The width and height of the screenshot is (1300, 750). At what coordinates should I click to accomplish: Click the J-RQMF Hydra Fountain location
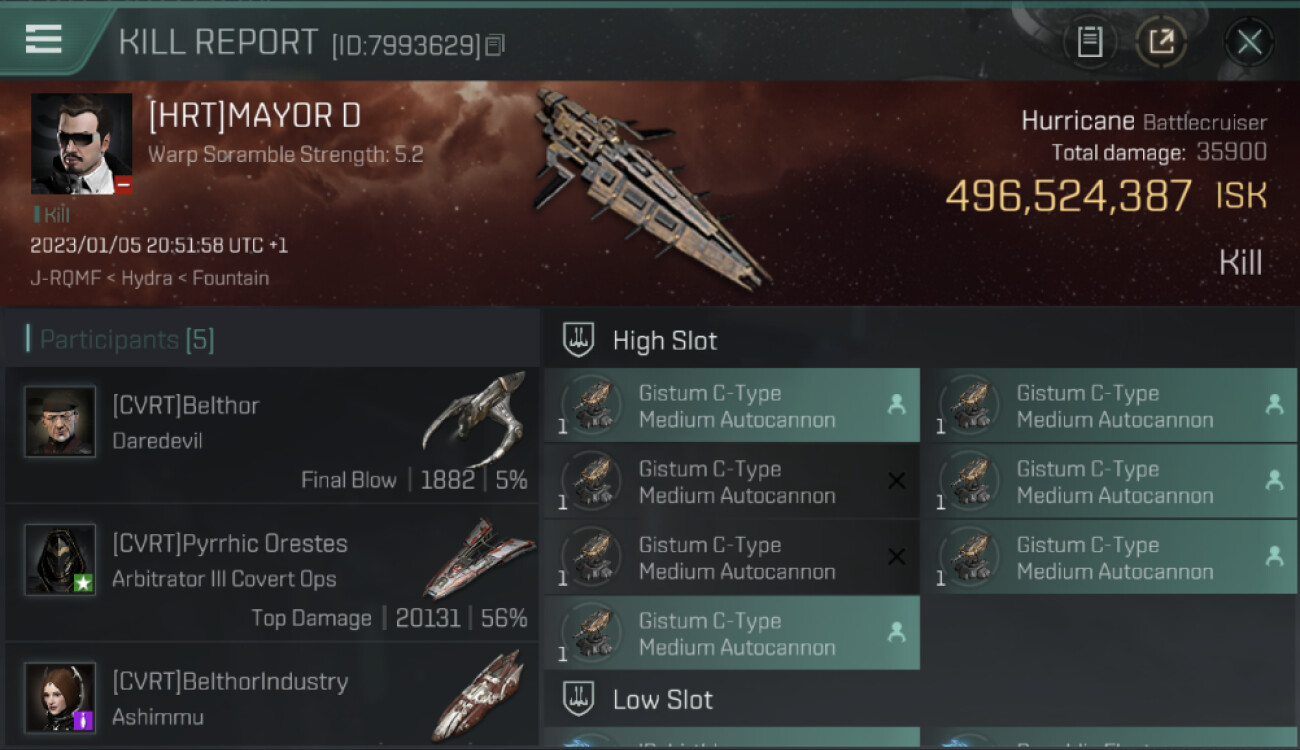coord(149,278)
